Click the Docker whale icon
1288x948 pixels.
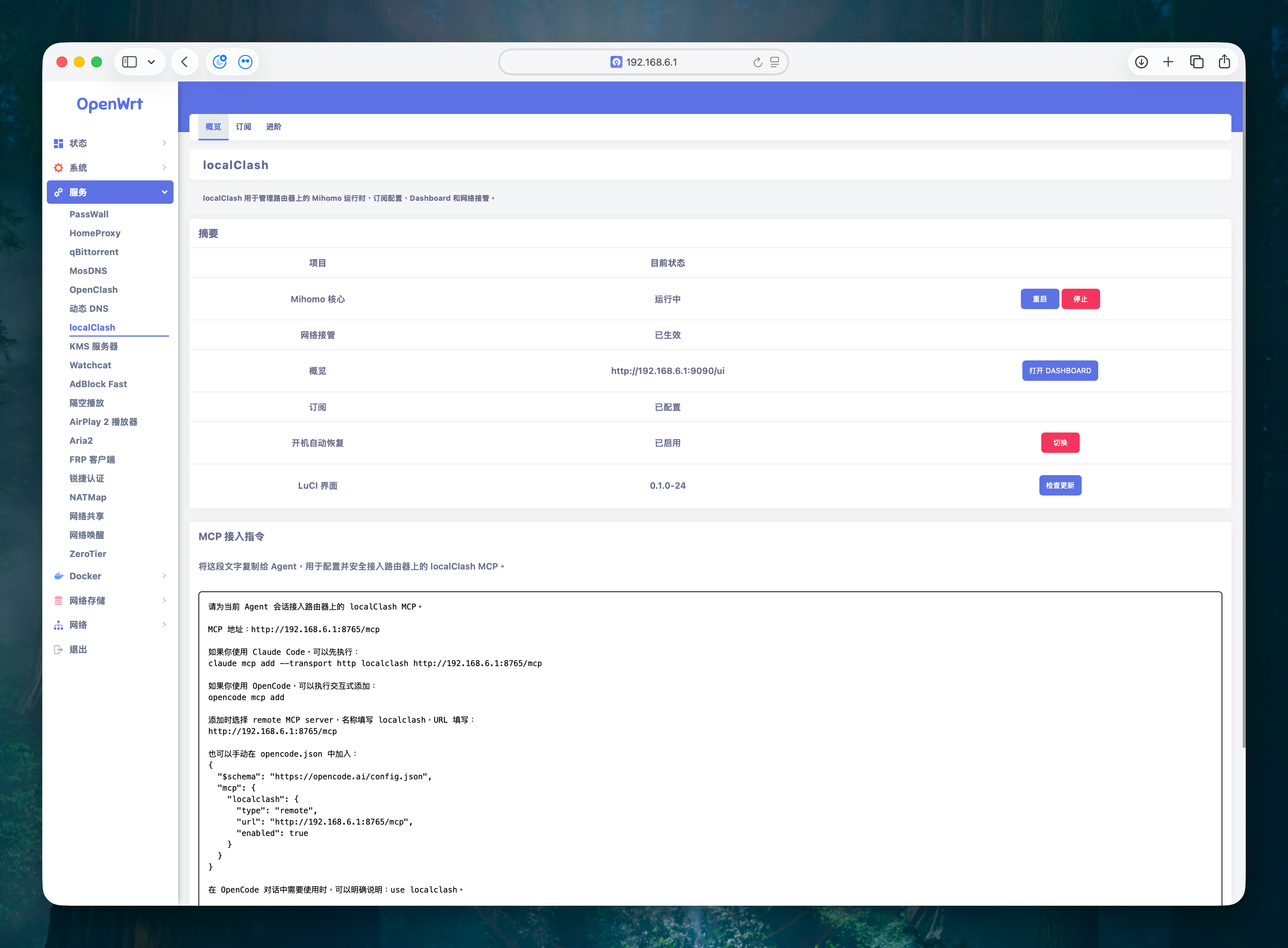coord(58,576)
